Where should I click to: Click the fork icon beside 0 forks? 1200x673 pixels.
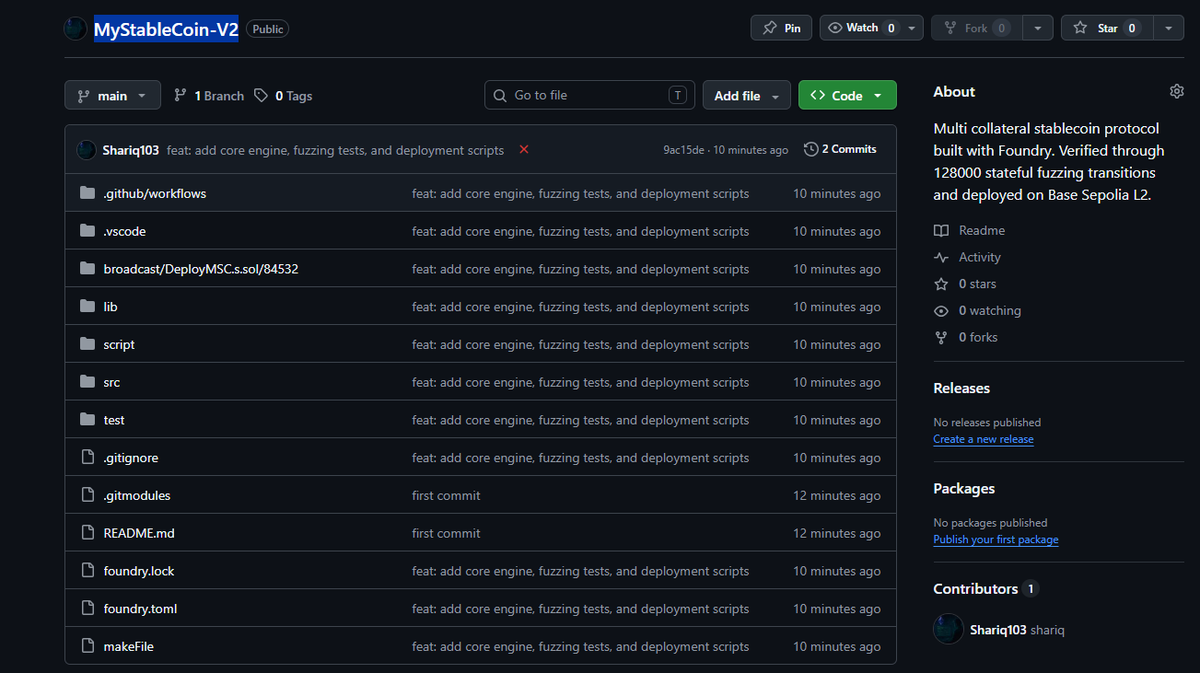(x=941, y=337)
